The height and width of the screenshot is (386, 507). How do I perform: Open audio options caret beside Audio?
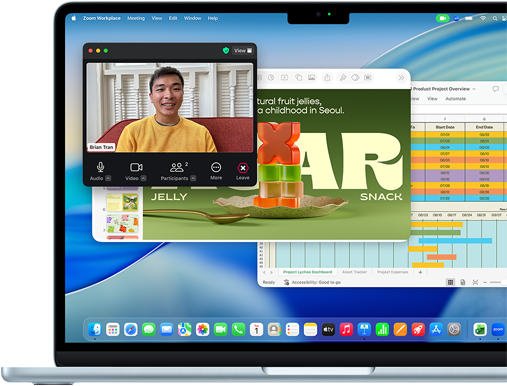[108, 178]
